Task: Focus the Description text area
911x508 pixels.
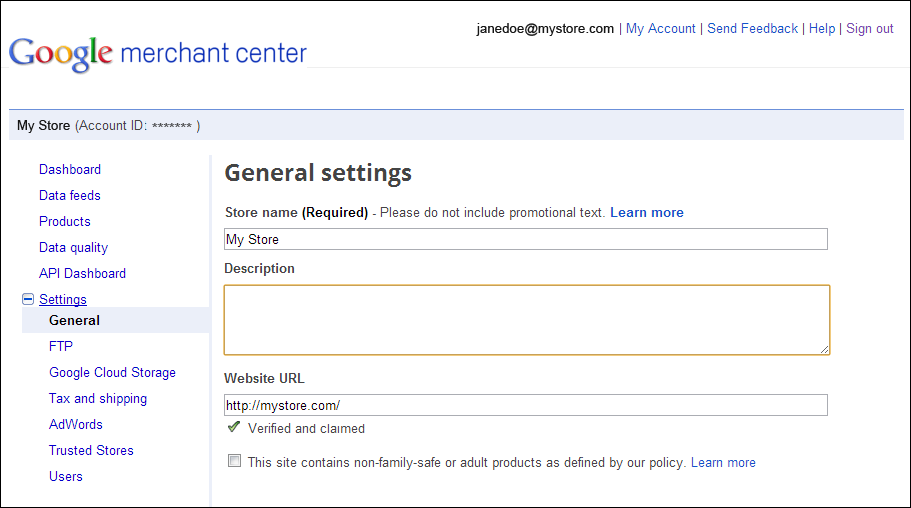Action: point(526,320)
